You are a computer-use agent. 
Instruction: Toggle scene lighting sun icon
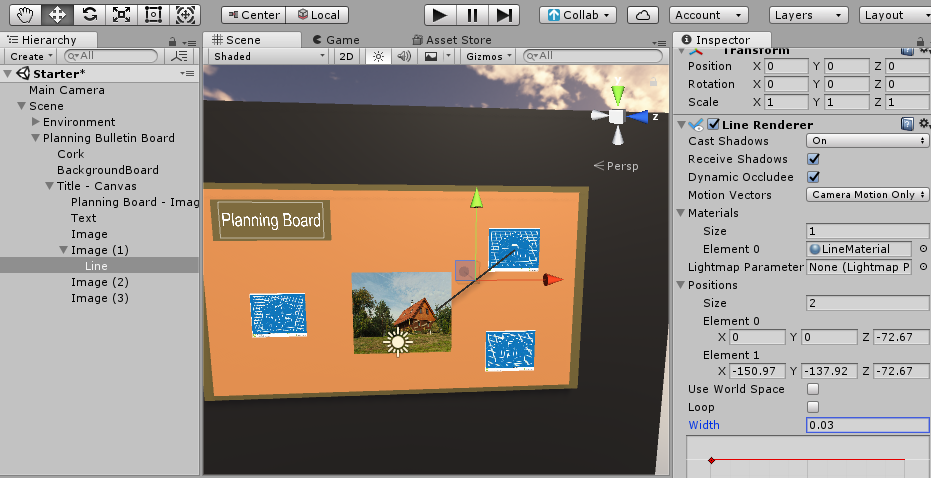[x=378, y=57]
